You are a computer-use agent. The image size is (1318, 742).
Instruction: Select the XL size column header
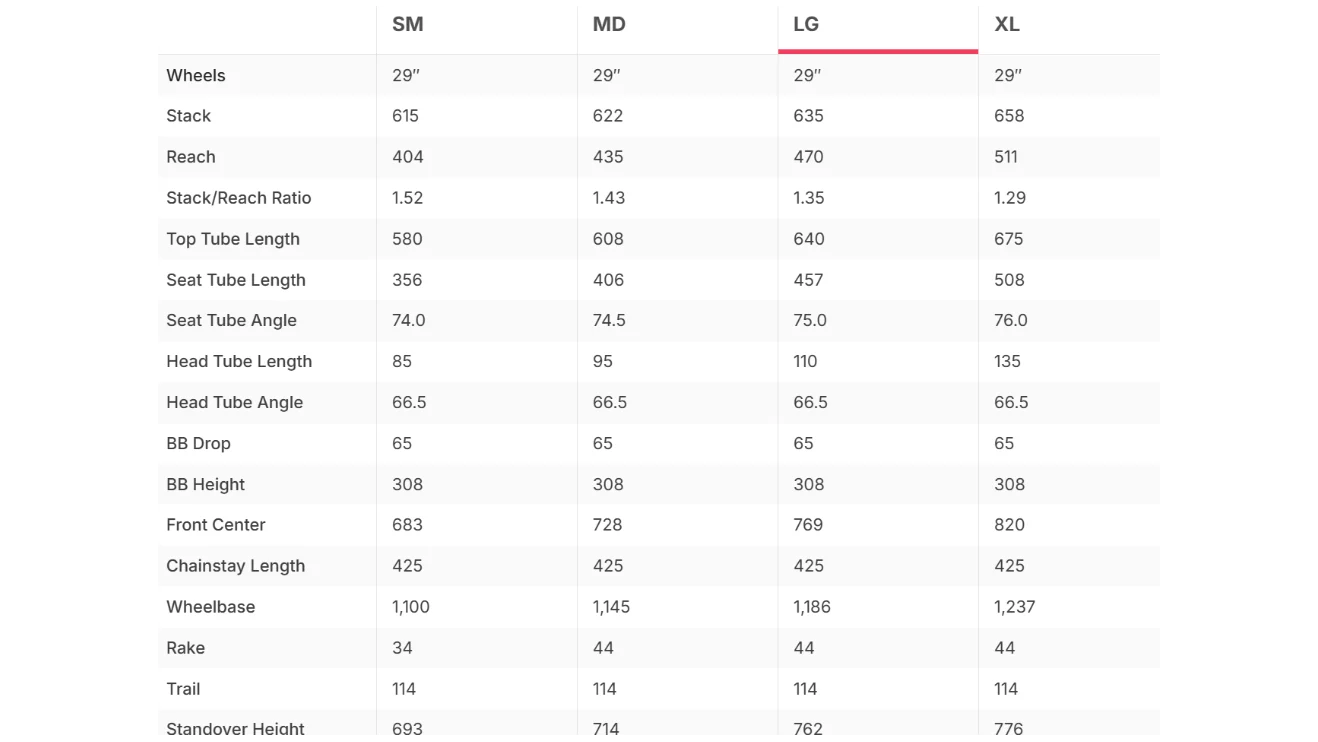pyautogui.click(x=1007, y=25)
